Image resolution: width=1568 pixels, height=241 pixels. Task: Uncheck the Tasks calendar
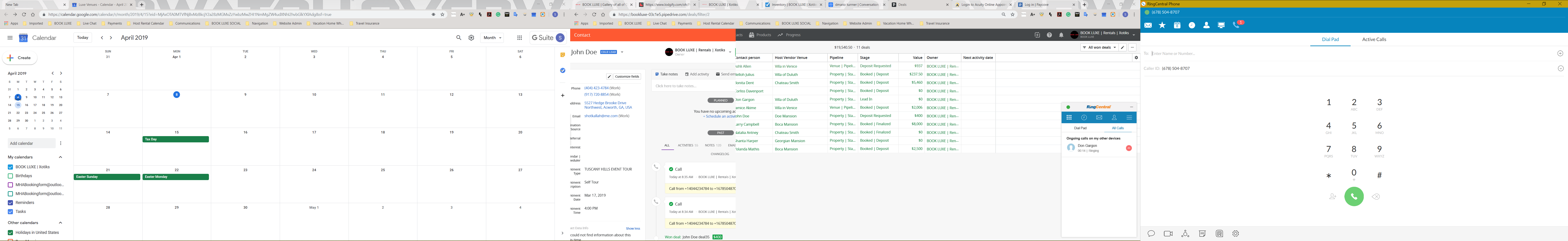(10, 212)
